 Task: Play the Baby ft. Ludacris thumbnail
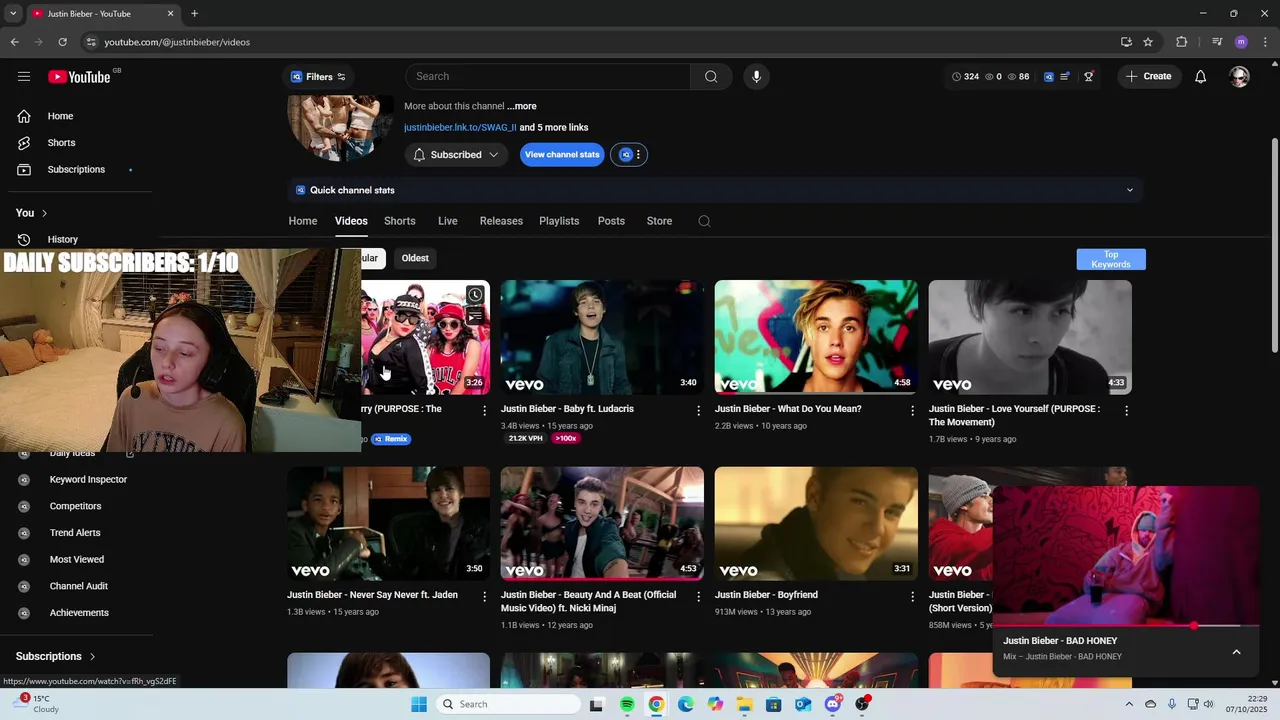pyautogui.click(x=602, y=337)
